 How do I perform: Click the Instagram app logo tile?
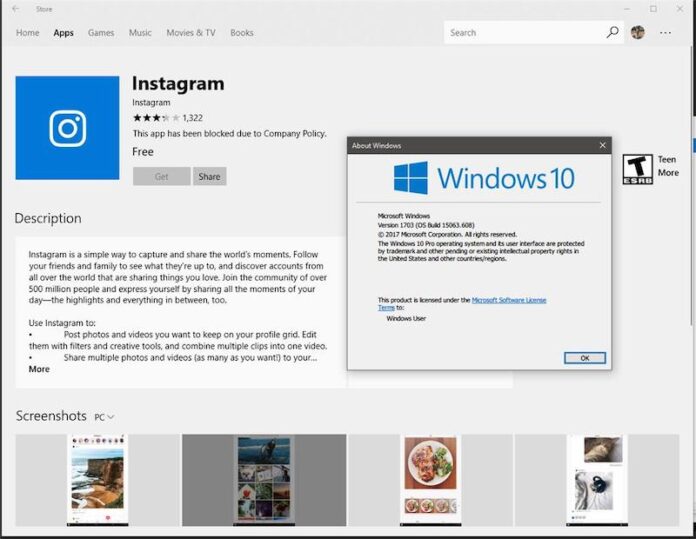(x=67, y=128)
